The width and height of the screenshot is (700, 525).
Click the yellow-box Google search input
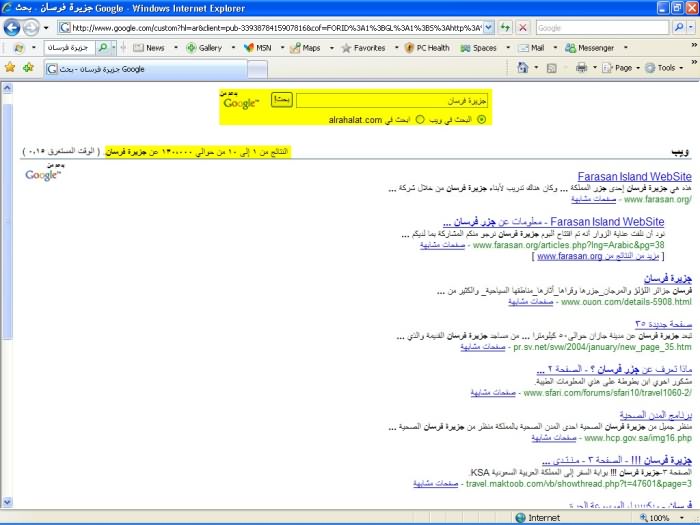(x=392, y=101)
